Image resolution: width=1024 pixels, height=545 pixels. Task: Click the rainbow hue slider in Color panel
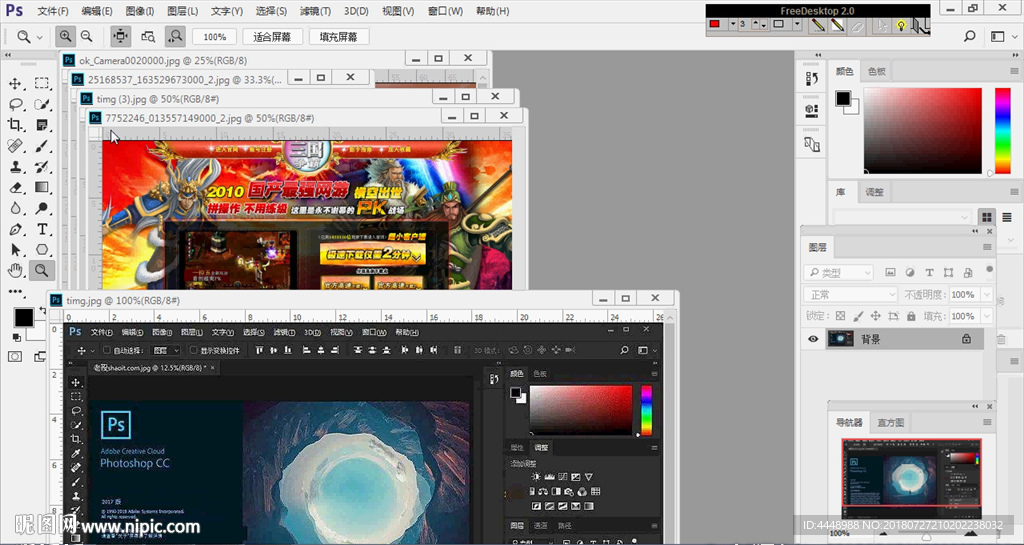pos(1002,131)
